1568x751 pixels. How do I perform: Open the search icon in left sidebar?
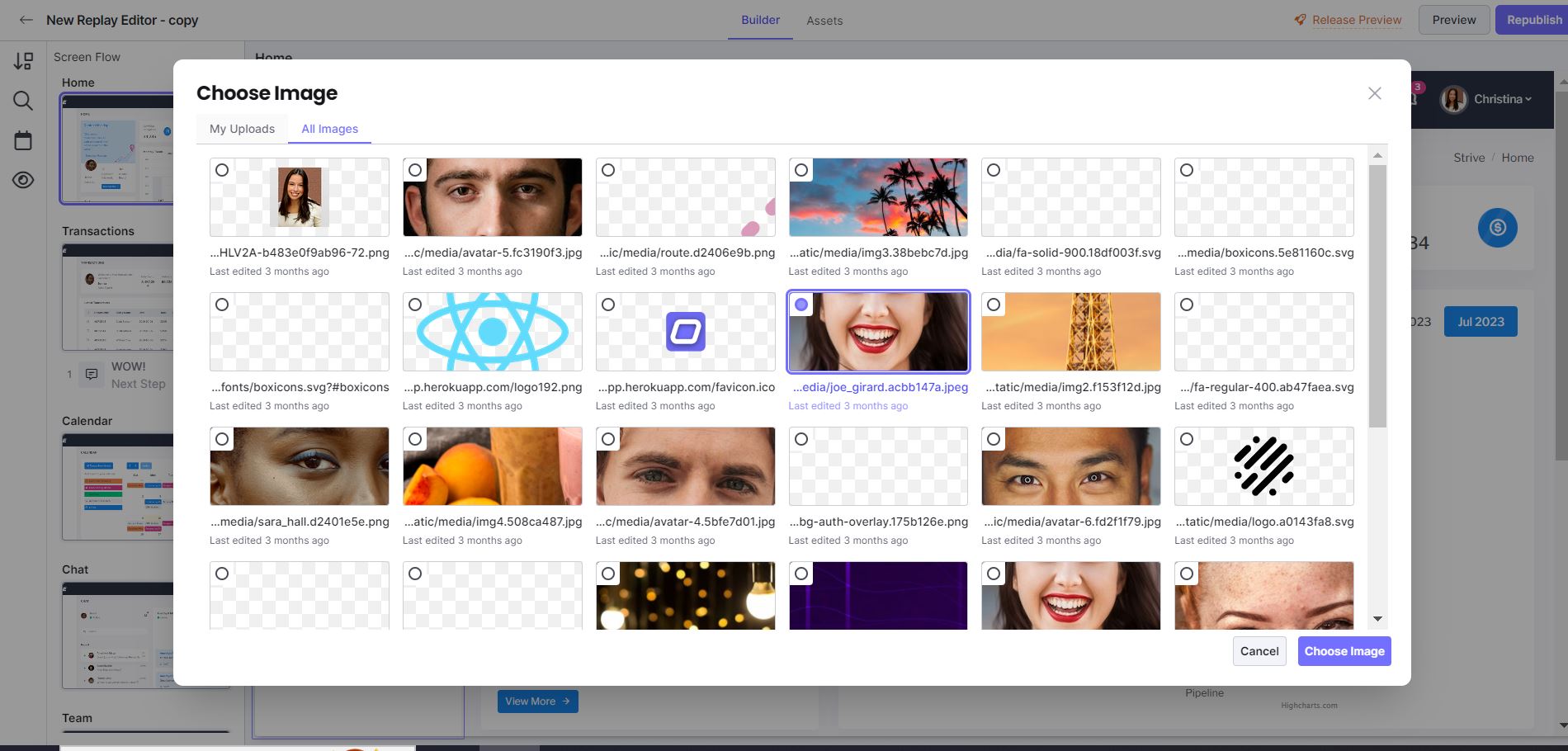23,101
